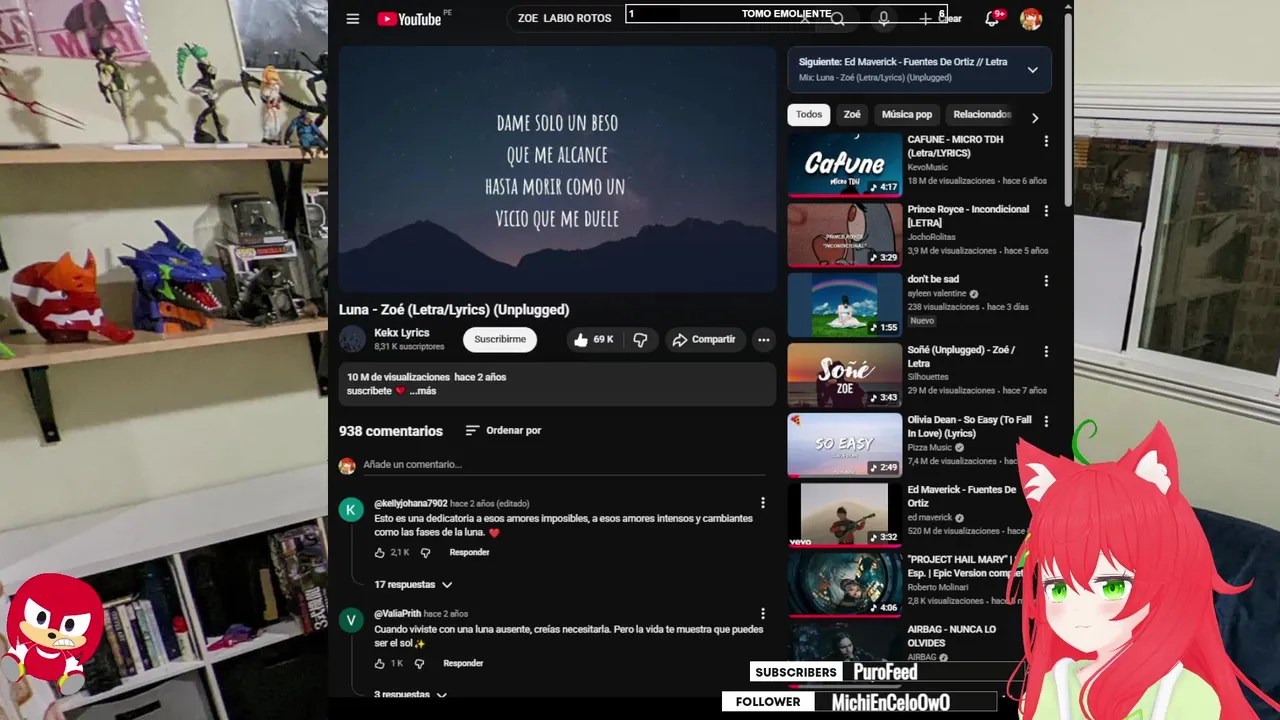The width and height of the screenshot is (1280, 720).
Task: Click the video player showing lyrics
Action: [x=557, y=171]
